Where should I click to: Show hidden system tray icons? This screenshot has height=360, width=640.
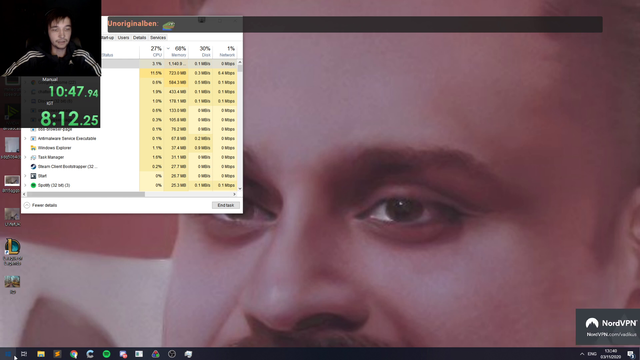pos(582,354)
